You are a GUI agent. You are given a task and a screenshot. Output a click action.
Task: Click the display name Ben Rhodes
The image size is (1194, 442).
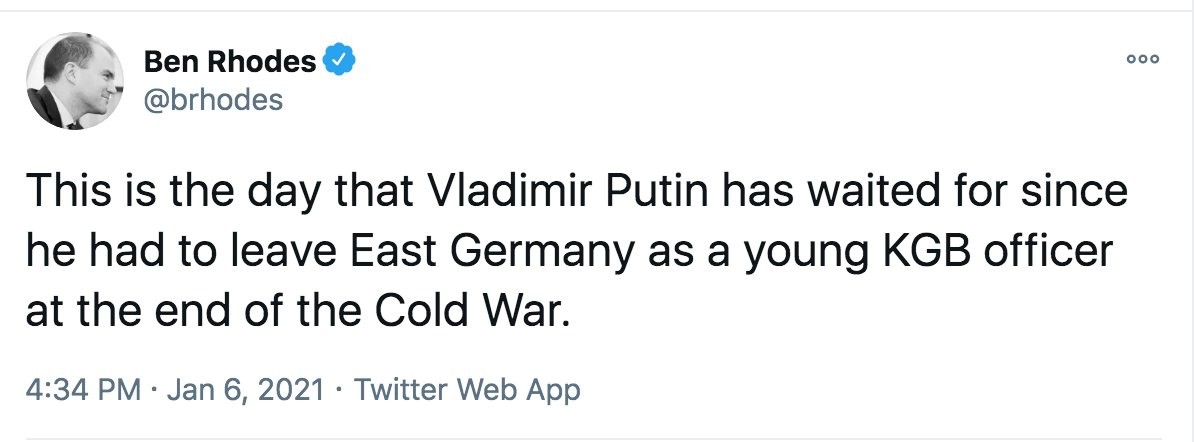pyautogui.click(x=230, y=63)
